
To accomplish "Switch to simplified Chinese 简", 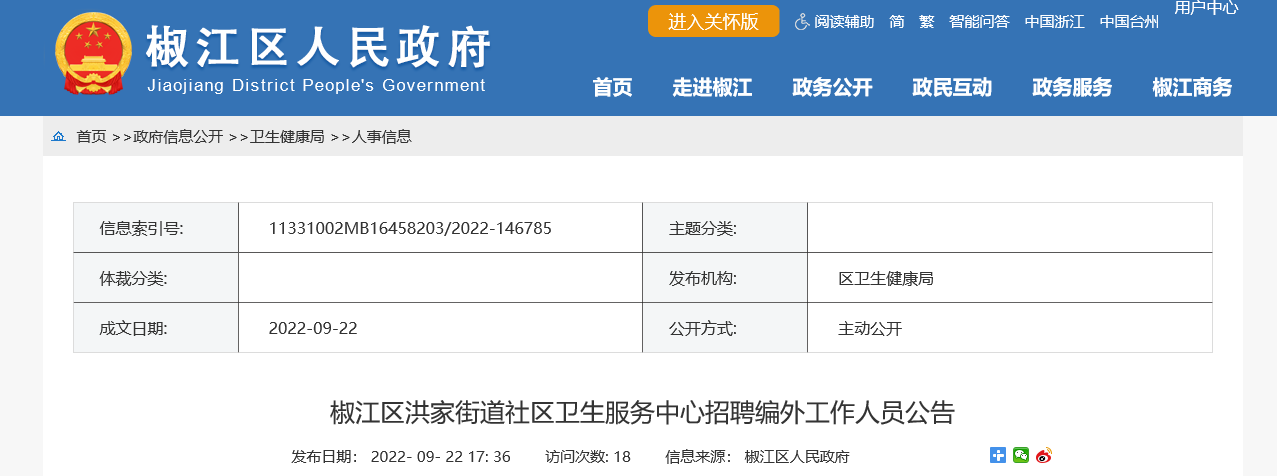I will click(897, 21).
